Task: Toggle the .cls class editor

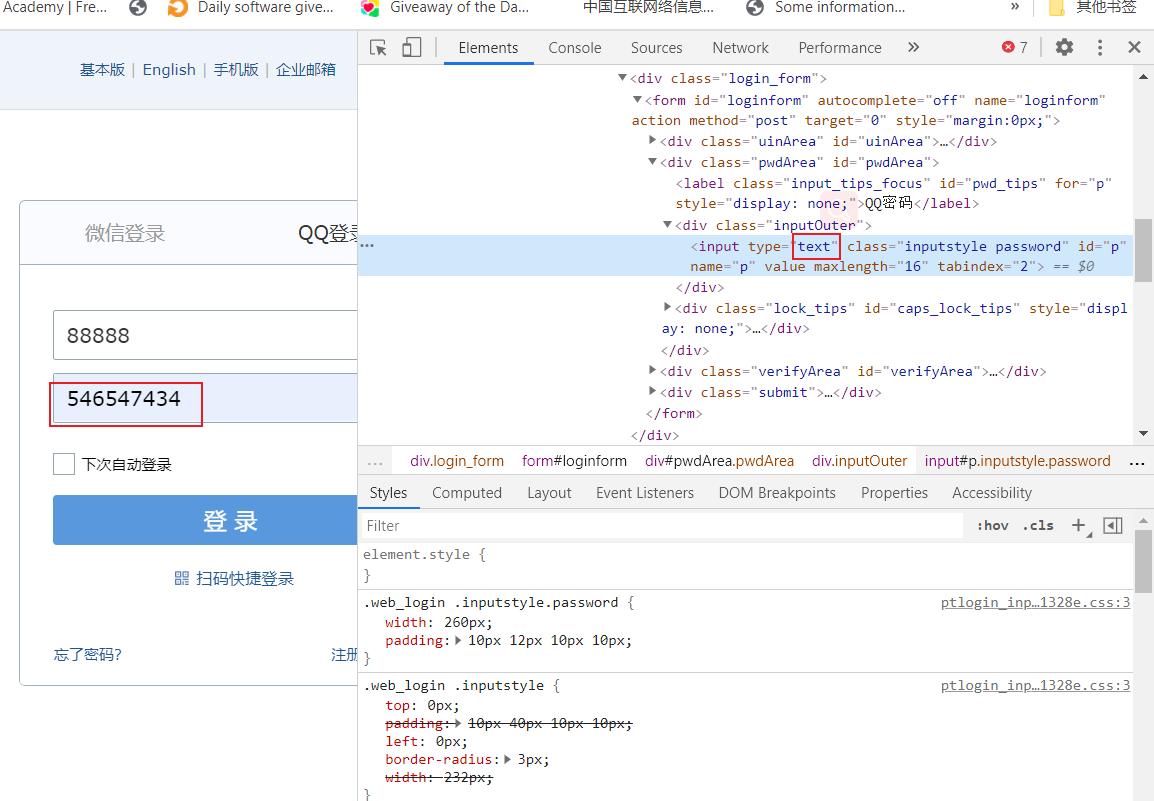Action: tap(1038, 525)
